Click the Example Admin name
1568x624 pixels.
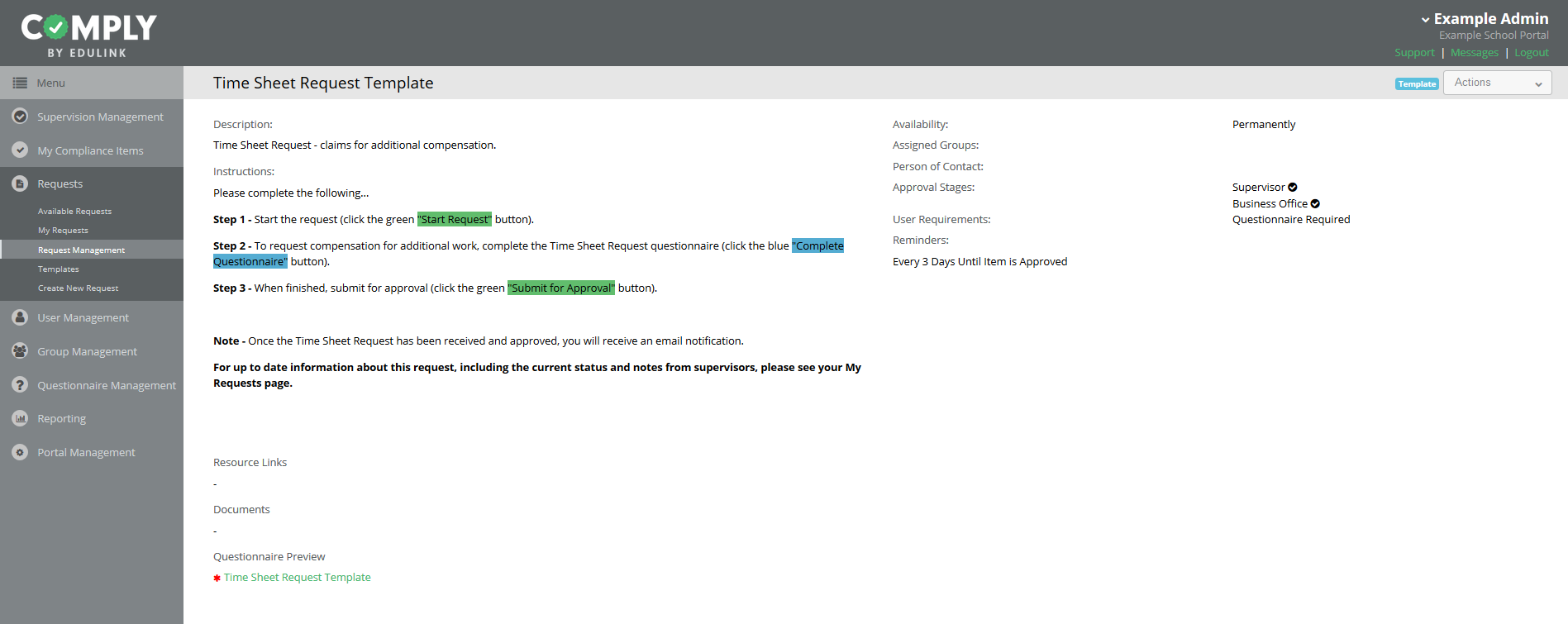tap(1491, 19)
